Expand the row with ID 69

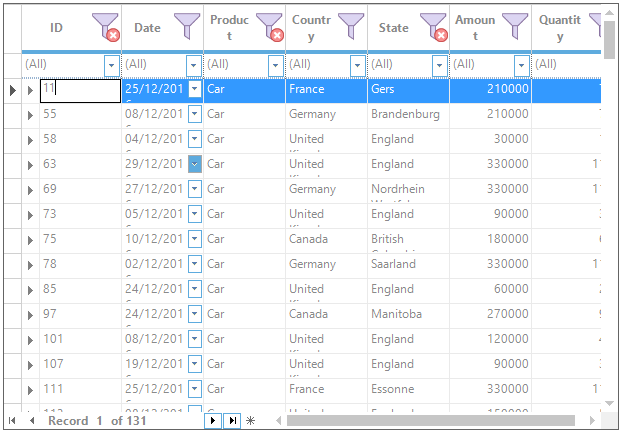click(x=31, y=190)
